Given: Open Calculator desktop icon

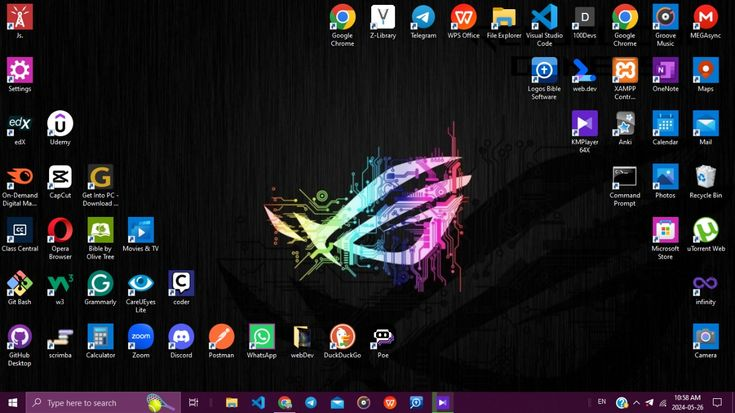Looking at the screenshot, I should (100, 342).
